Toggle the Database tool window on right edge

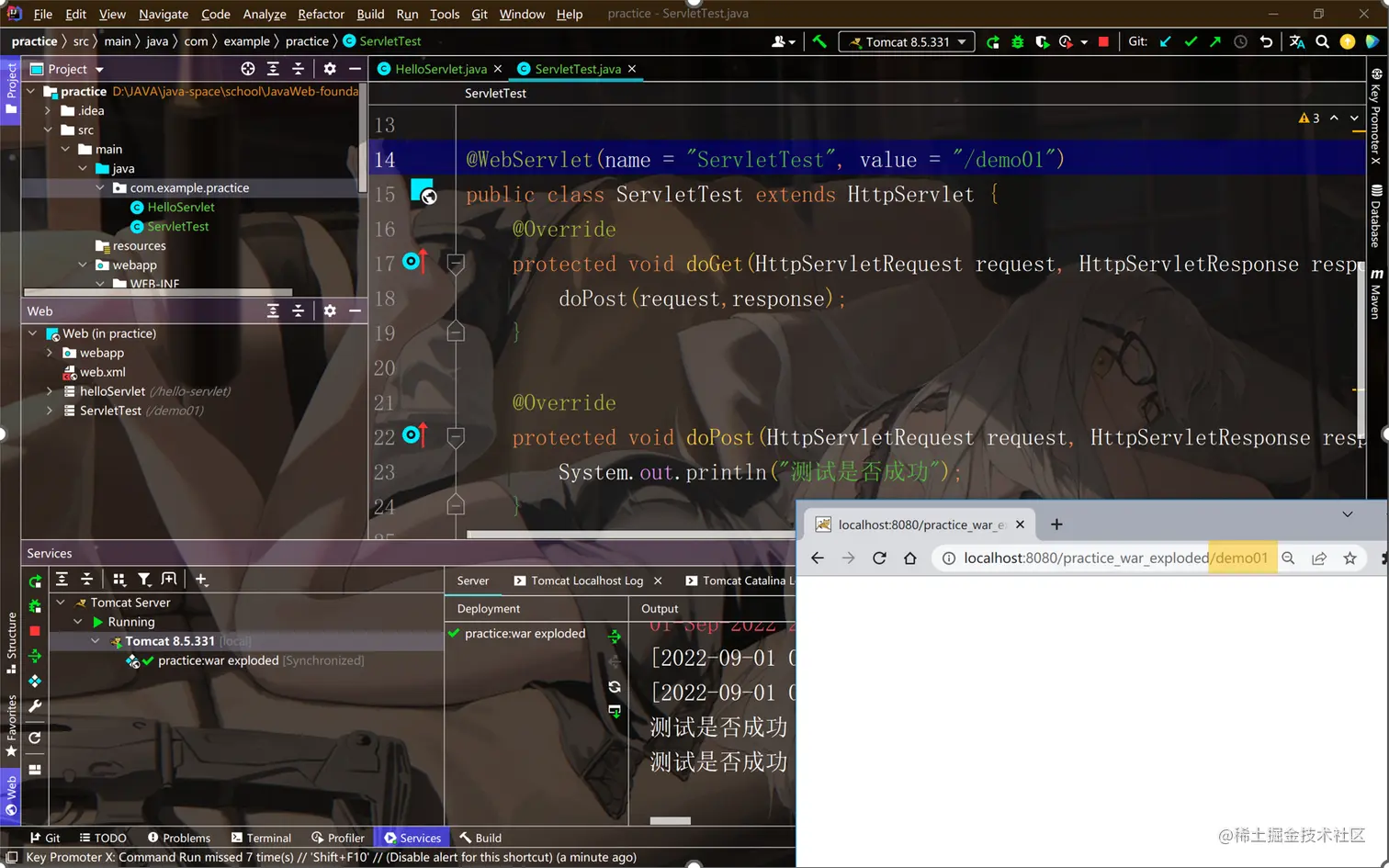[1376, 217]
